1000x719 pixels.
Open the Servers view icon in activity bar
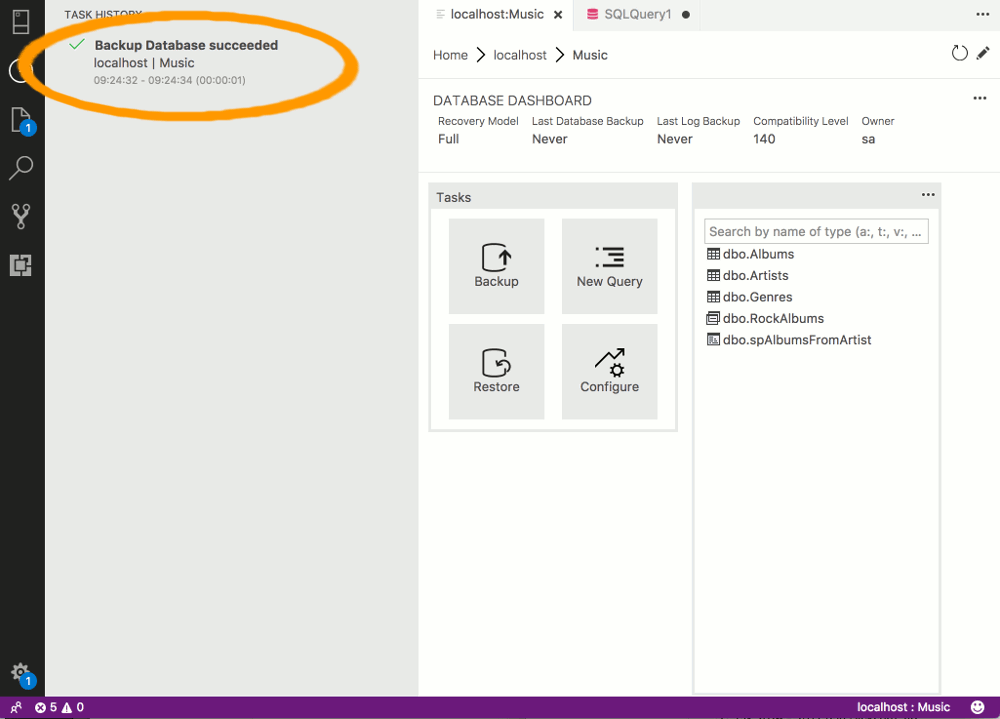point(21,22)
